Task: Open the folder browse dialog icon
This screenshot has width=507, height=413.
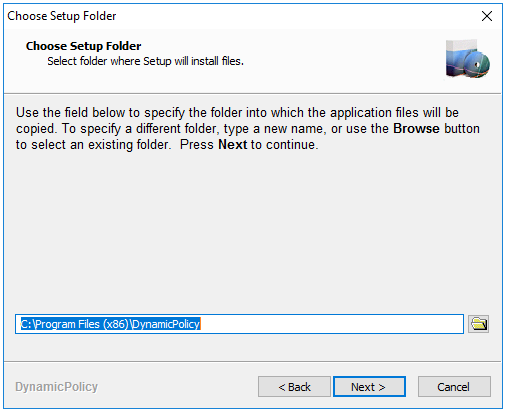Action: coord(478,324)
